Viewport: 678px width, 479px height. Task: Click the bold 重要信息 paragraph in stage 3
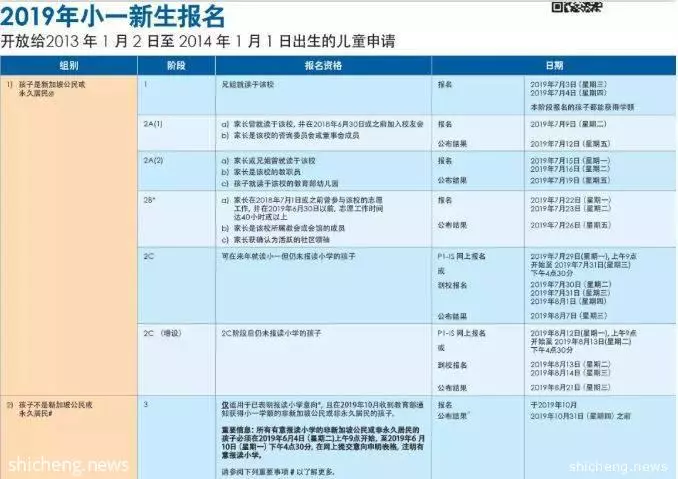[323, 443]
